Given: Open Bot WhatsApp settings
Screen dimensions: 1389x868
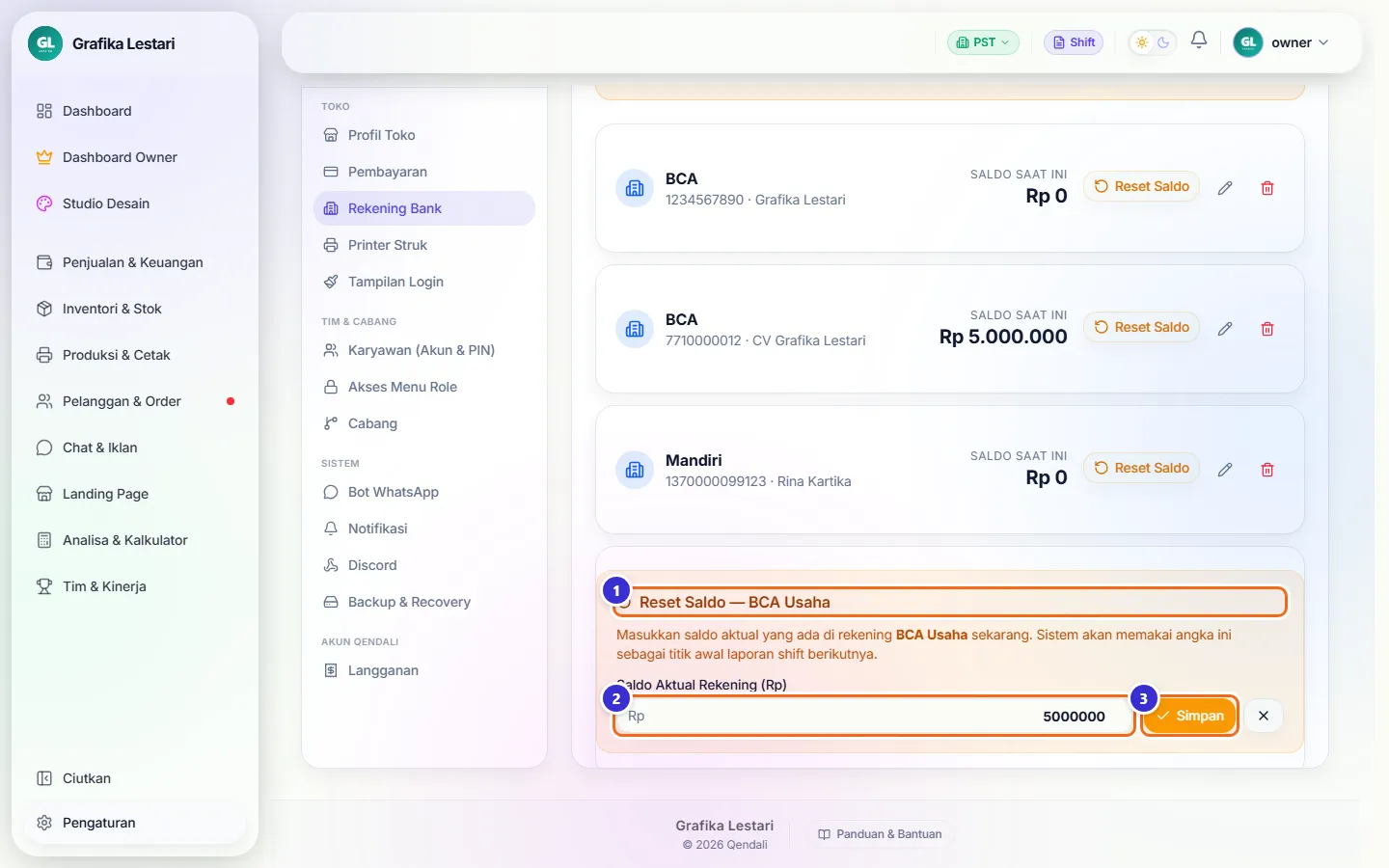Looking at the screenshot, I should coord(424,492).
